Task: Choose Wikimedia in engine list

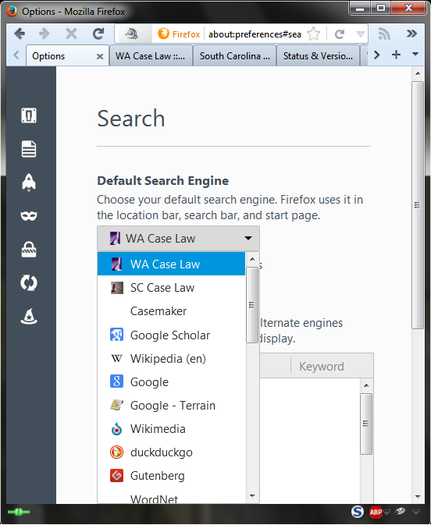Action: click(171, 429)
